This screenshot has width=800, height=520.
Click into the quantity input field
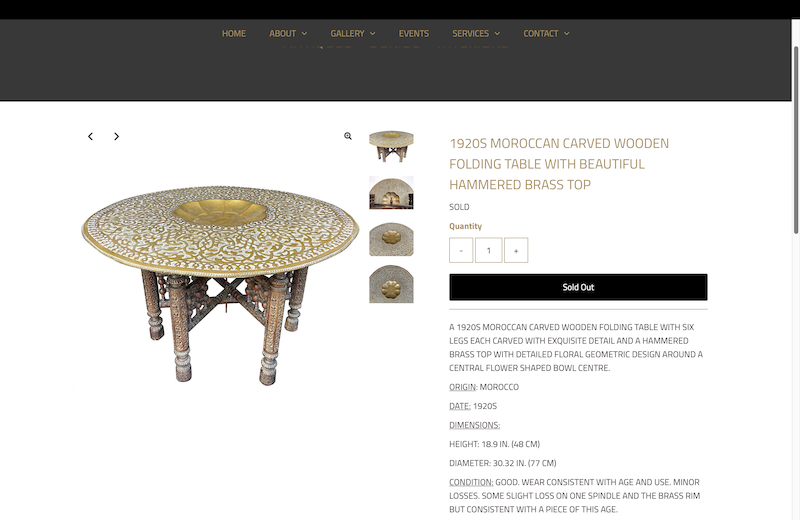pyautogui.click(x=488, y=250)
